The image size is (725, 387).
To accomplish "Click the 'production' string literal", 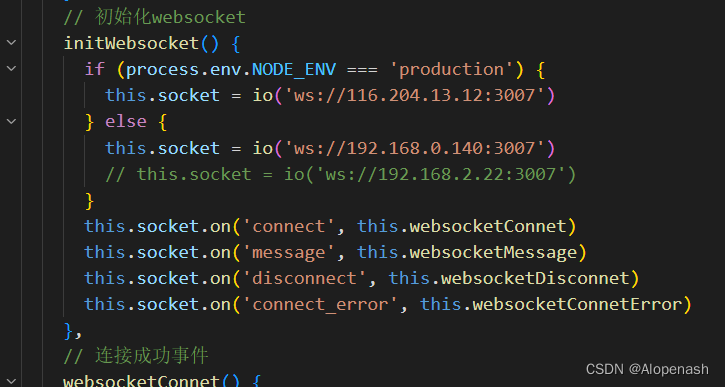I will coord(452,69).
